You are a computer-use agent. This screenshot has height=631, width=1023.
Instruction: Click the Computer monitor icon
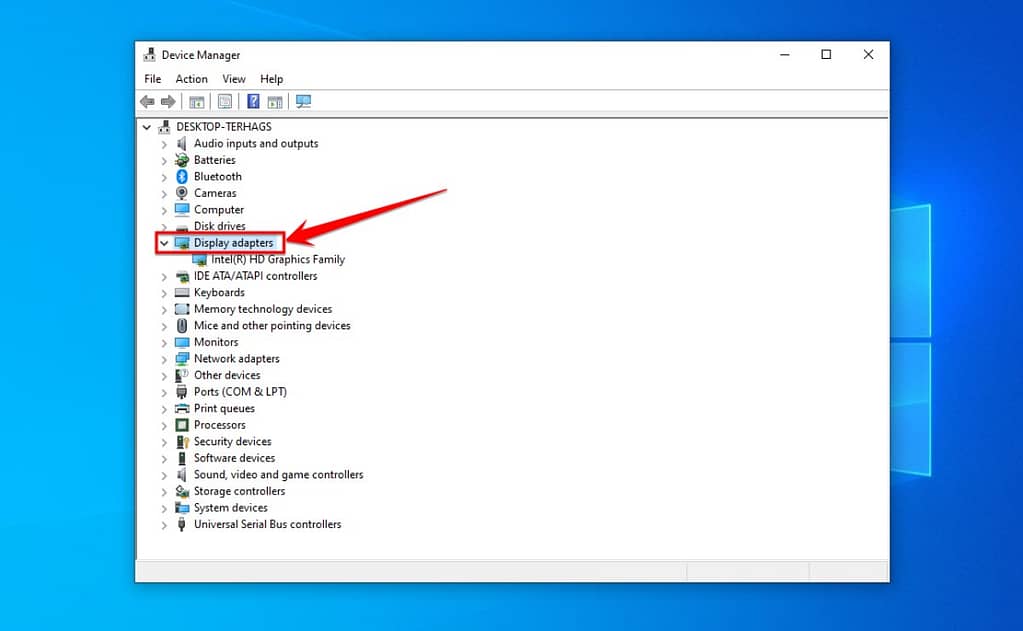coord(182,209)
